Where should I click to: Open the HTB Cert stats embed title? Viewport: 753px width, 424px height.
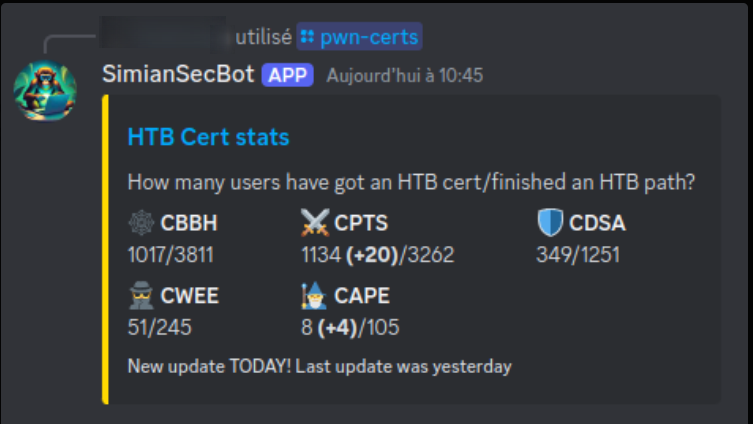coord(208,137)
